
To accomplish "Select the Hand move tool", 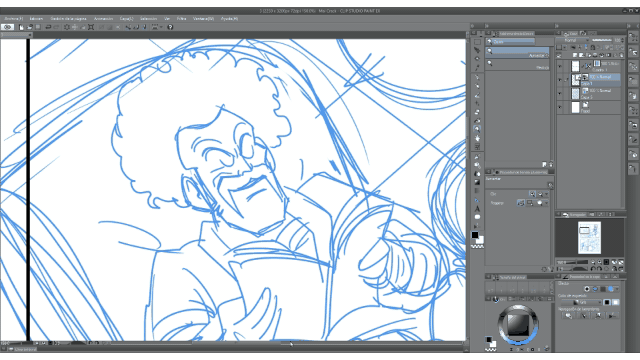I will tap(477, 138).
